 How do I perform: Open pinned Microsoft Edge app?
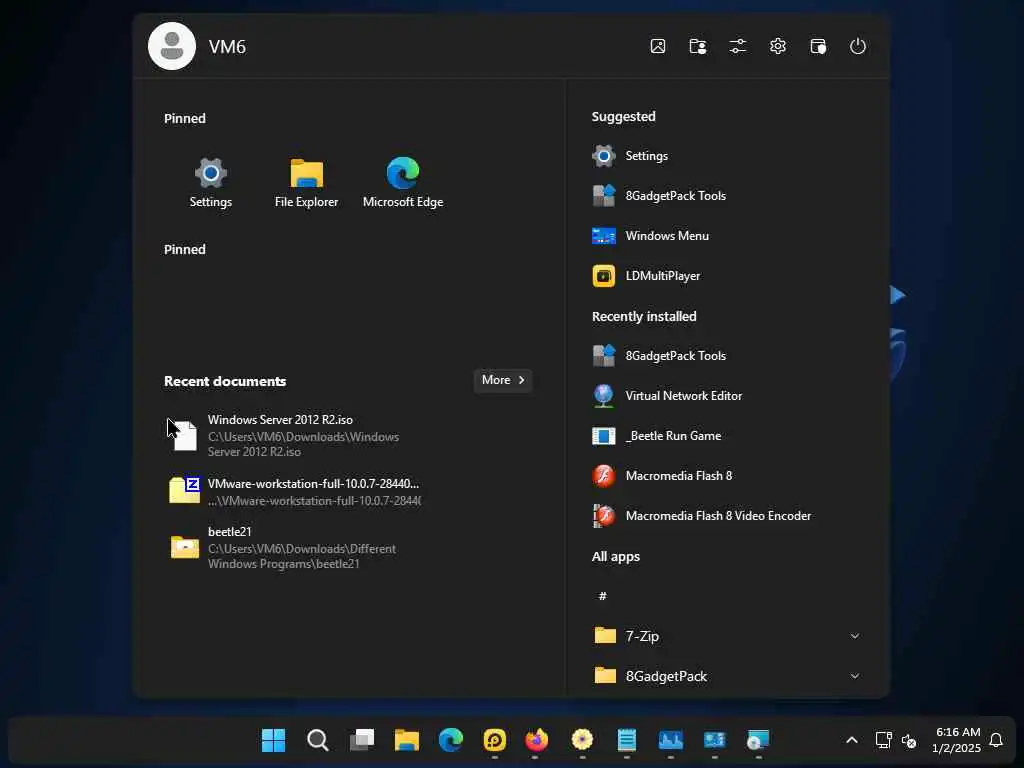coord(403,183)
